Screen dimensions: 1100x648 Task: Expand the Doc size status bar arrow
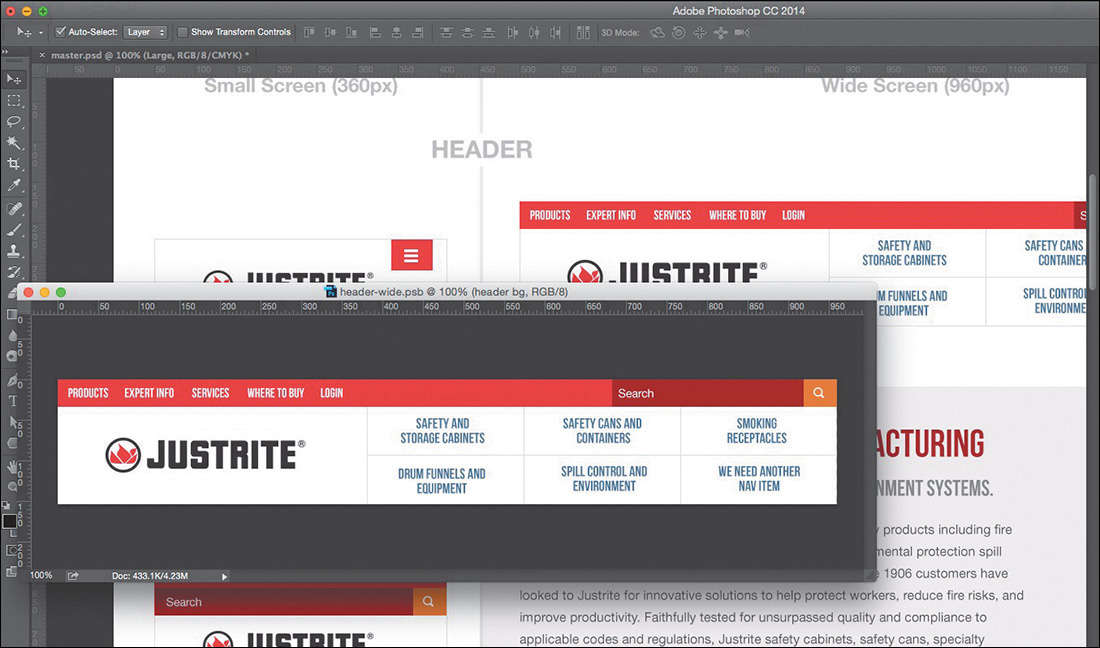[224, 576]
